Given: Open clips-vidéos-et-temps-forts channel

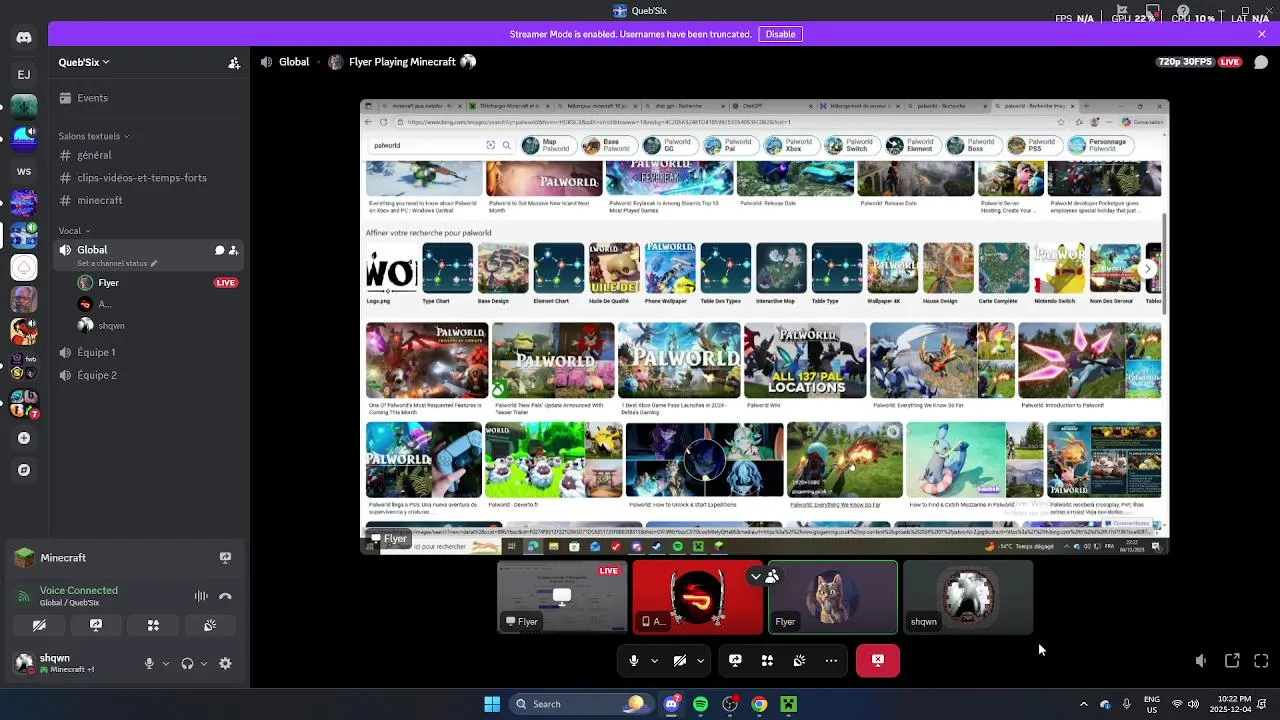Looking at the screenshot, I should pos(150,178).
